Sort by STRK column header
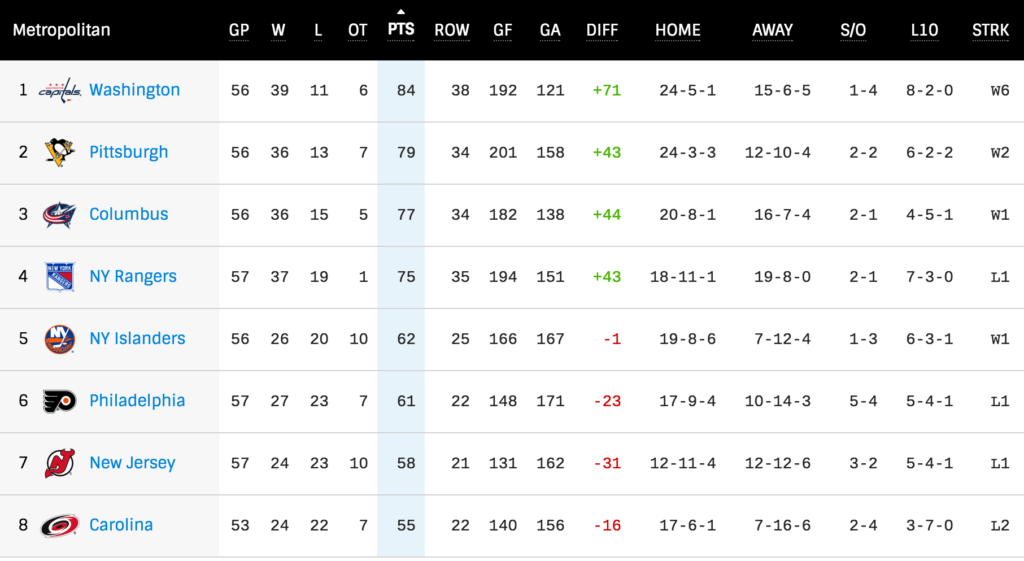 click(990, 30)
